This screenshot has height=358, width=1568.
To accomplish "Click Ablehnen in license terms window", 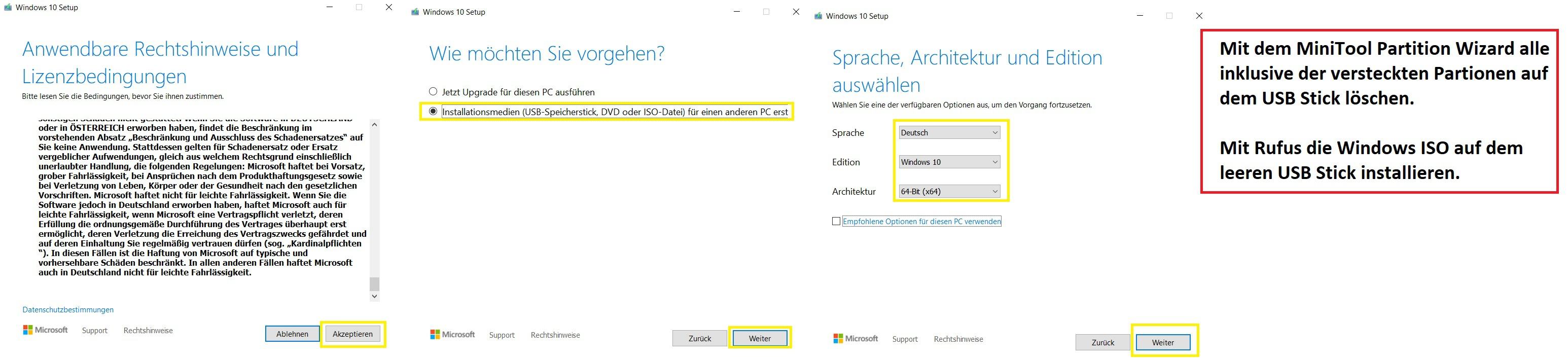I will point(292,334).
